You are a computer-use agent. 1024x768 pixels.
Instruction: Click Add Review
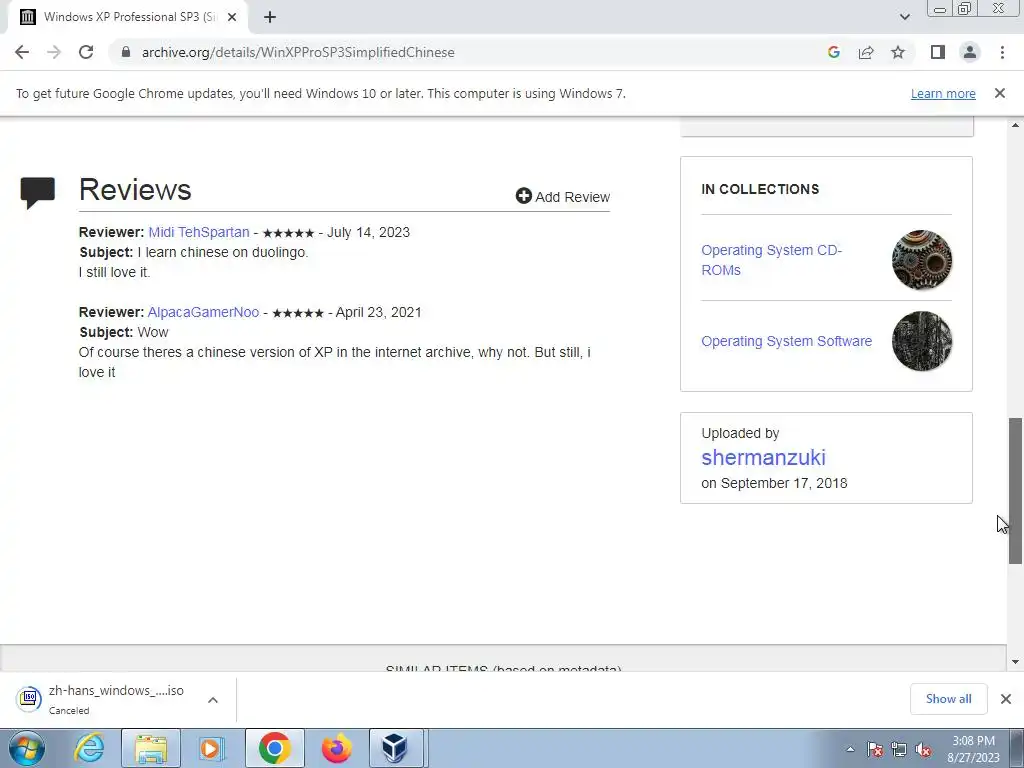(562, 197)
